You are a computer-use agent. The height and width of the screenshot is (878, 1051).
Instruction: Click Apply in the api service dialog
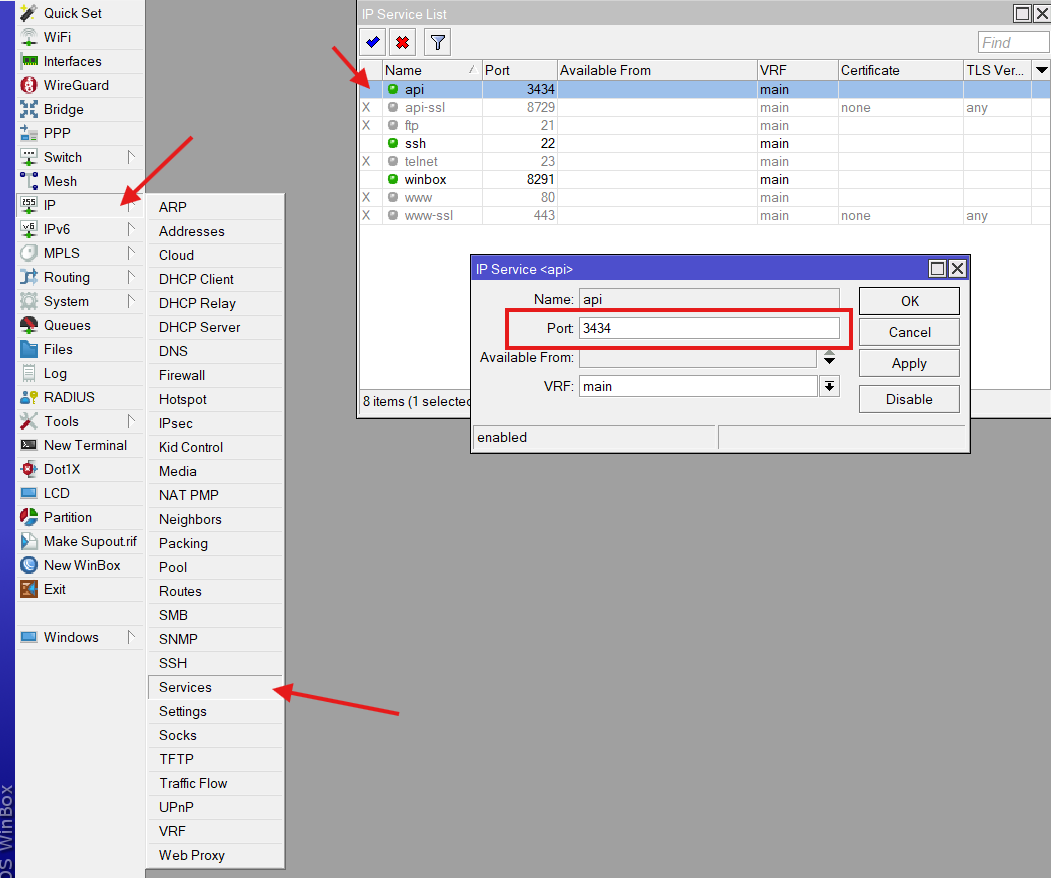(909, 363)
